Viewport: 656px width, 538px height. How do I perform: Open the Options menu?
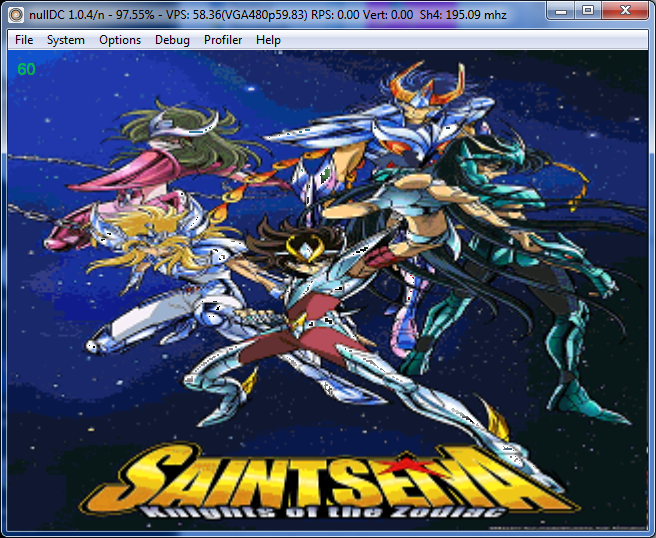(120, 40)
